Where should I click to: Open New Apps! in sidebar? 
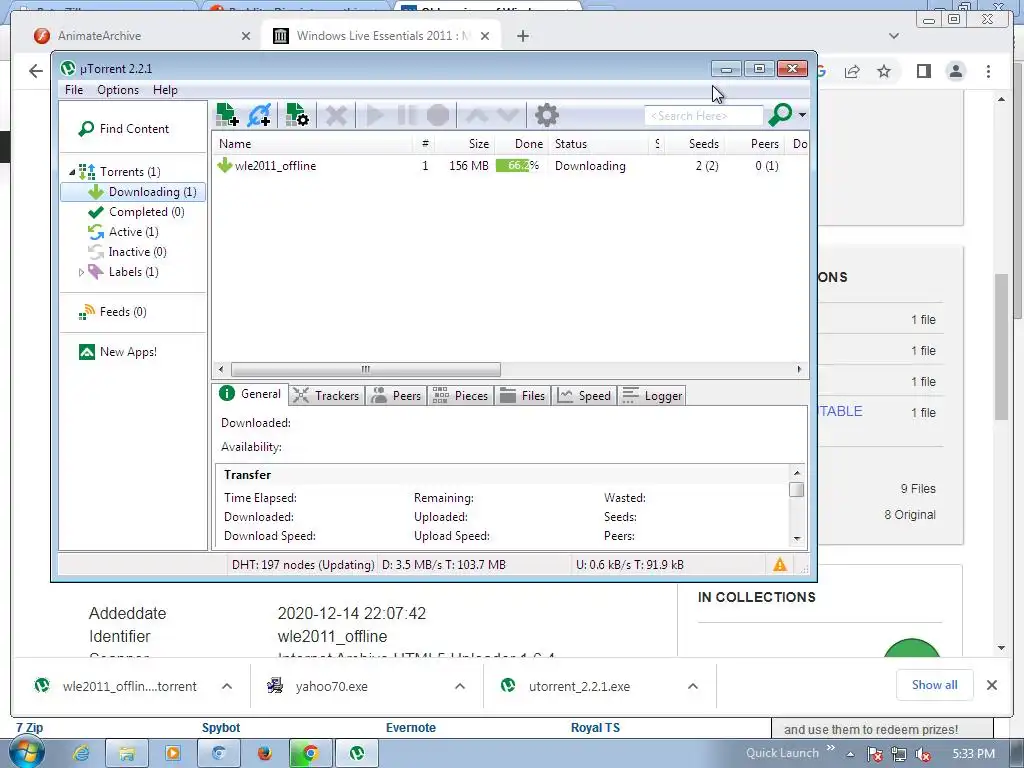click(118, 352)
